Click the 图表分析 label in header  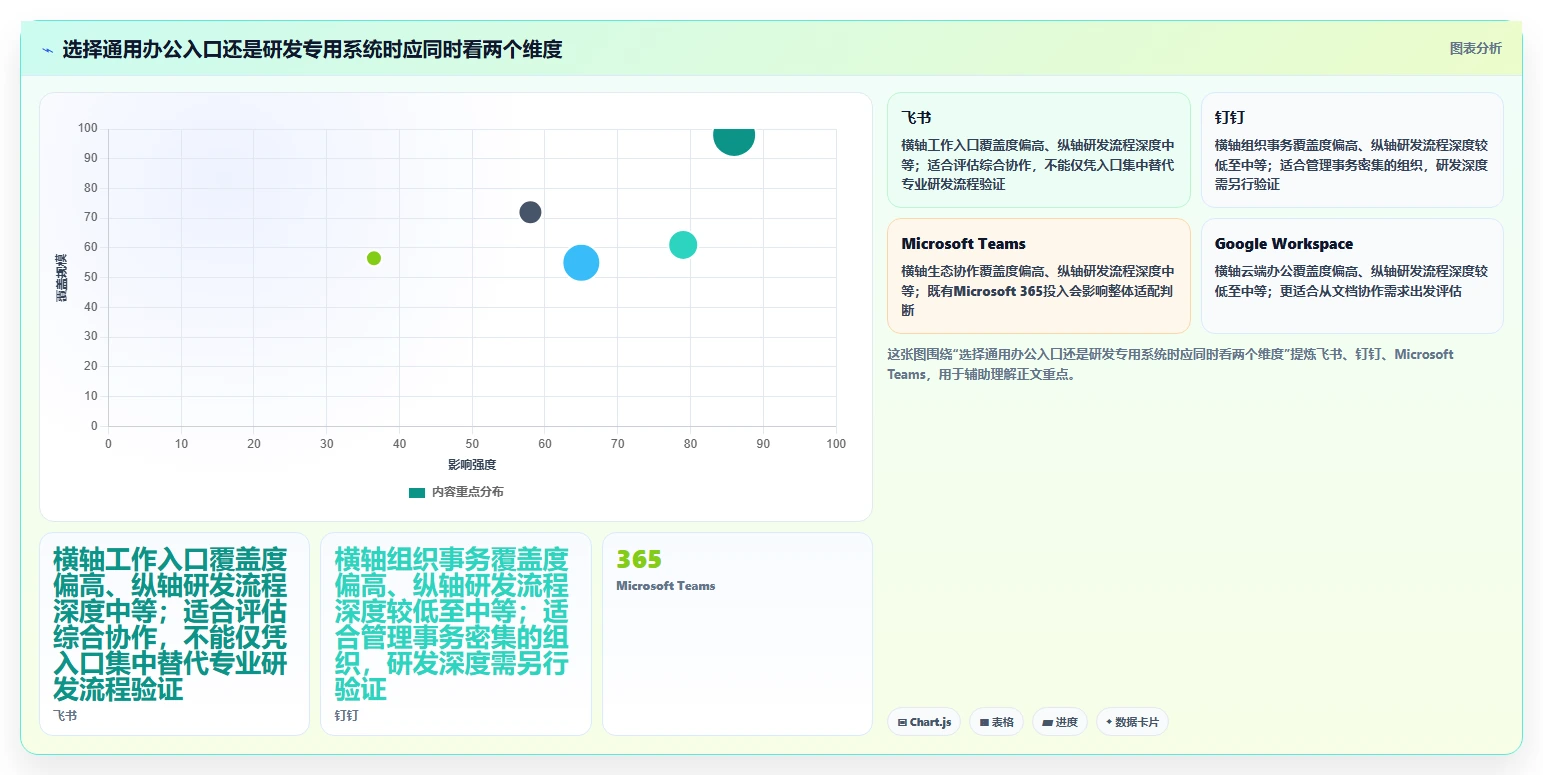coord(1475,48)
